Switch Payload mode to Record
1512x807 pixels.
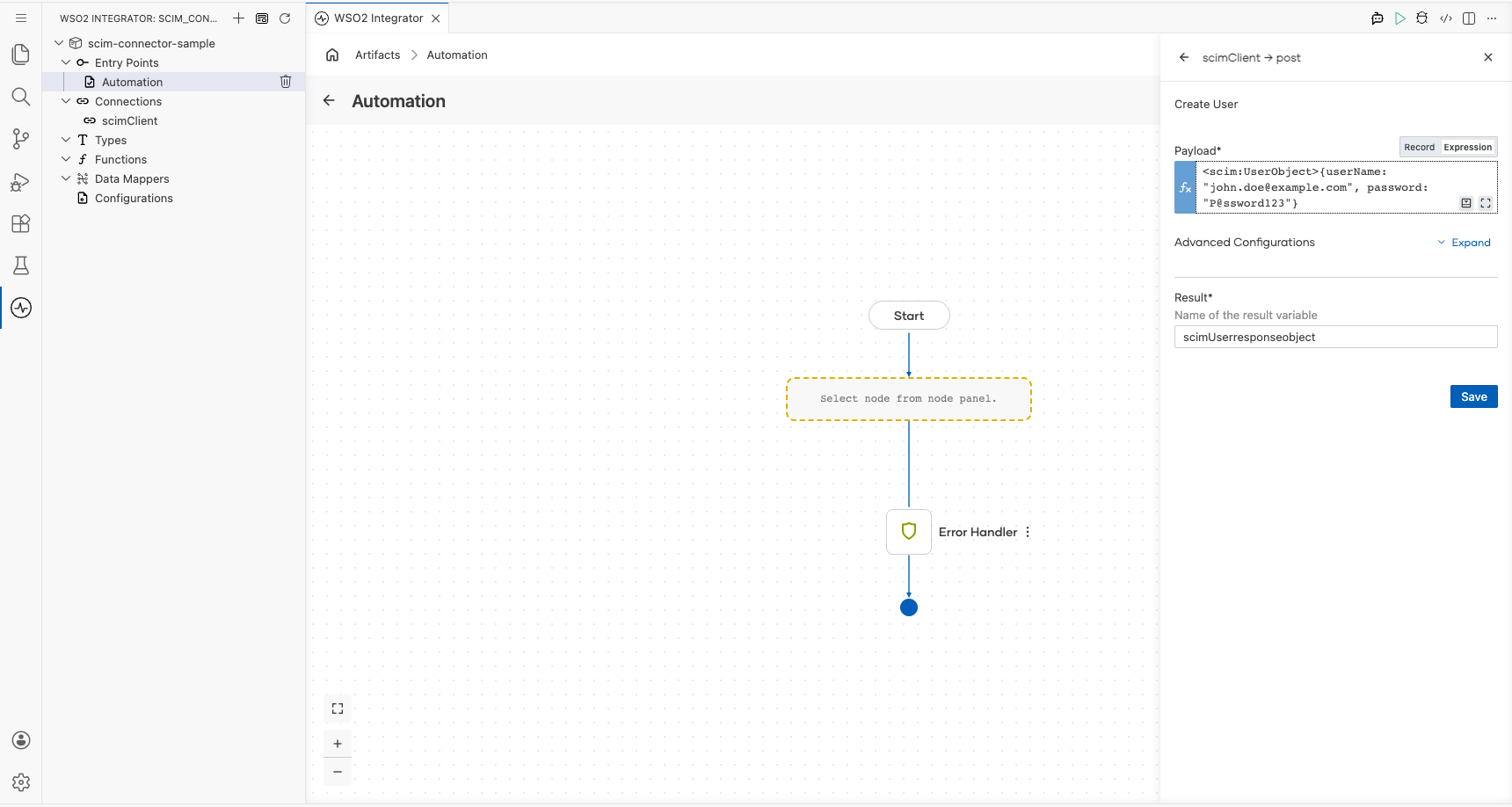[1419, 148]
